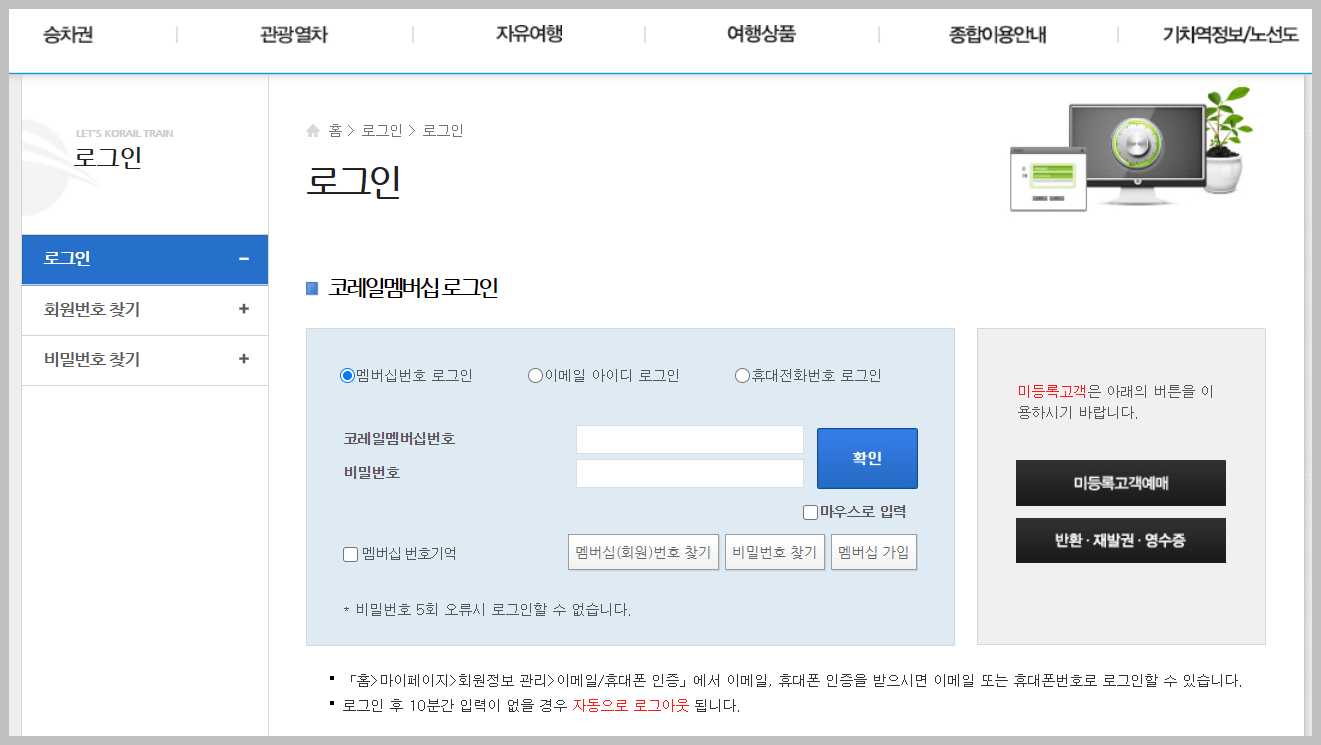Click the monitor and plant login illustration

(1131, 150)
